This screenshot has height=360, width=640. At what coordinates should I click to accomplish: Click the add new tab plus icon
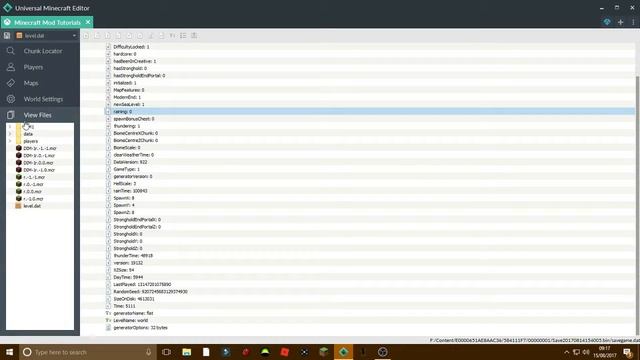tap(620, 22)
